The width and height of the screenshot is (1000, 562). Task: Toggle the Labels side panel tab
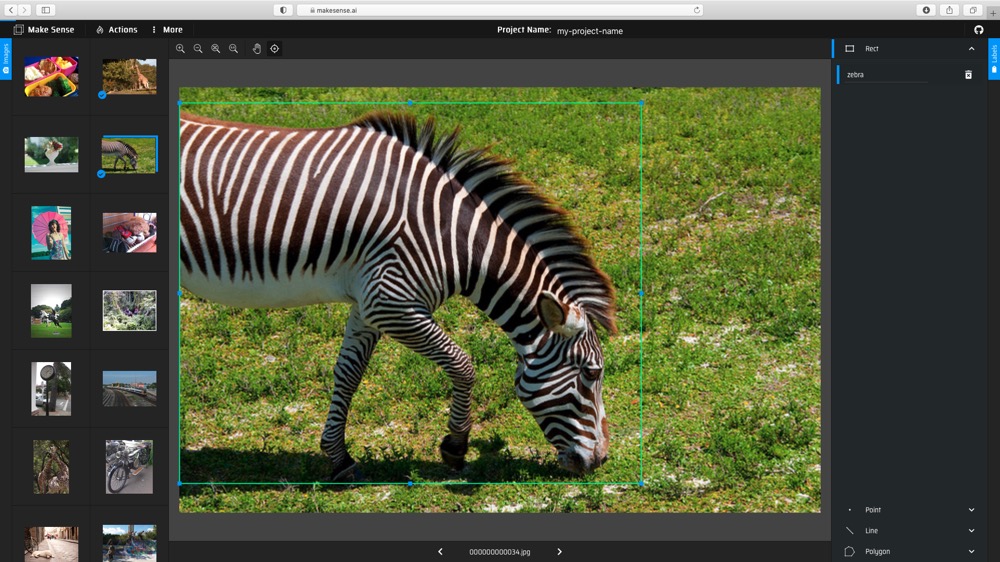coord(993,58)
